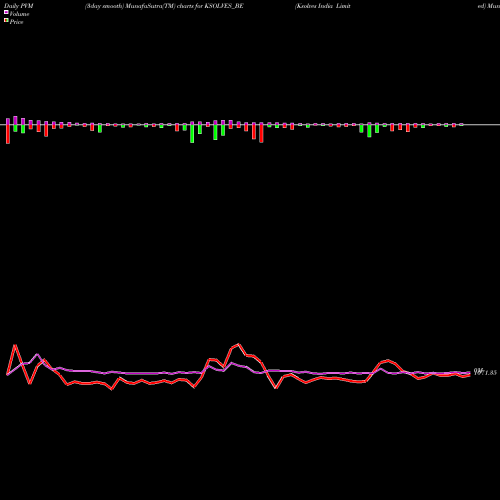Select the 'Price' legend label
The width and height of the screenshot is (500, 500).
pos(16,22)
